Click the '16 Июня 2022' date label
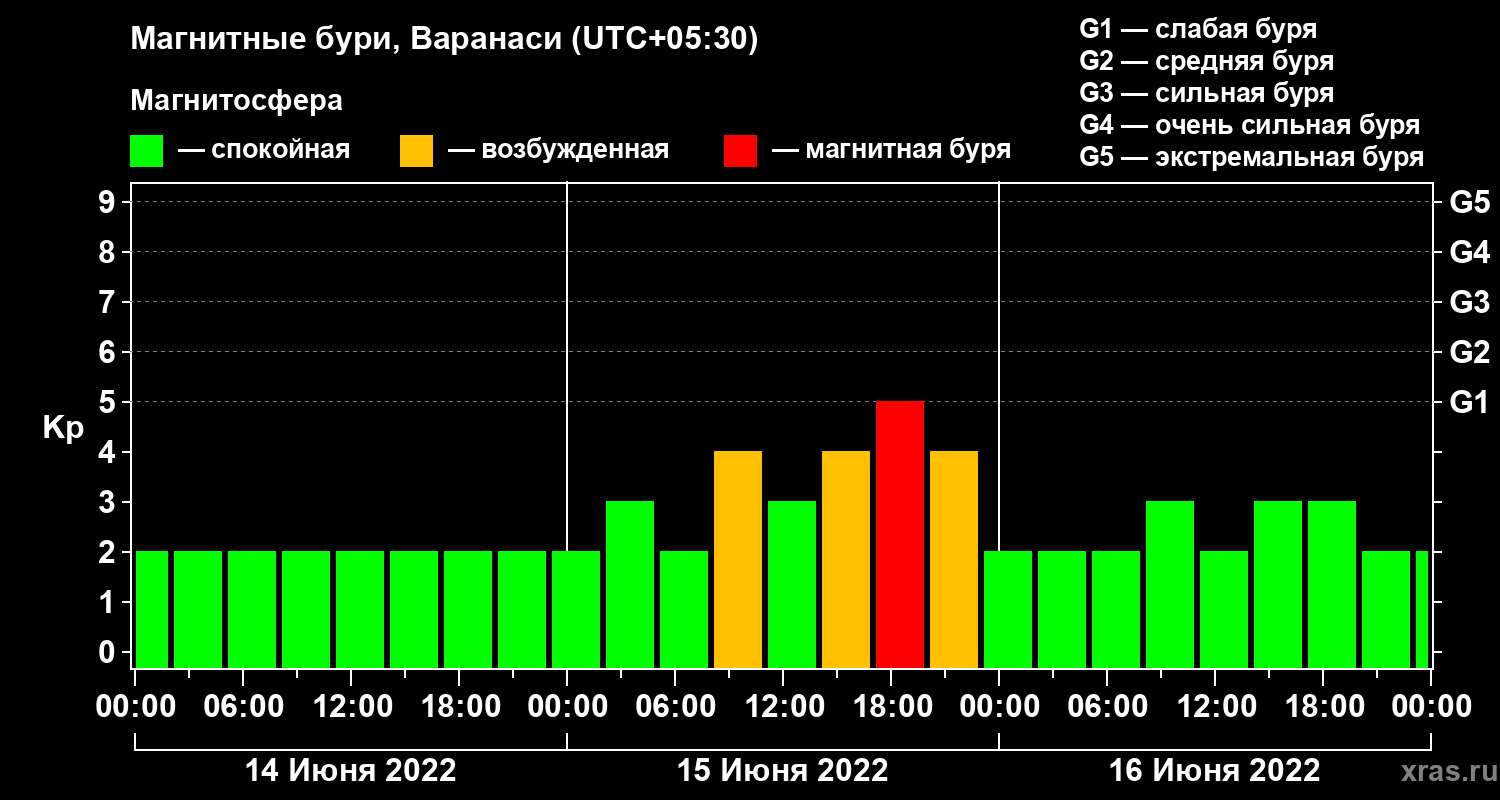The width and height of the screenshot is (1500, 800). pos(1215,771)
